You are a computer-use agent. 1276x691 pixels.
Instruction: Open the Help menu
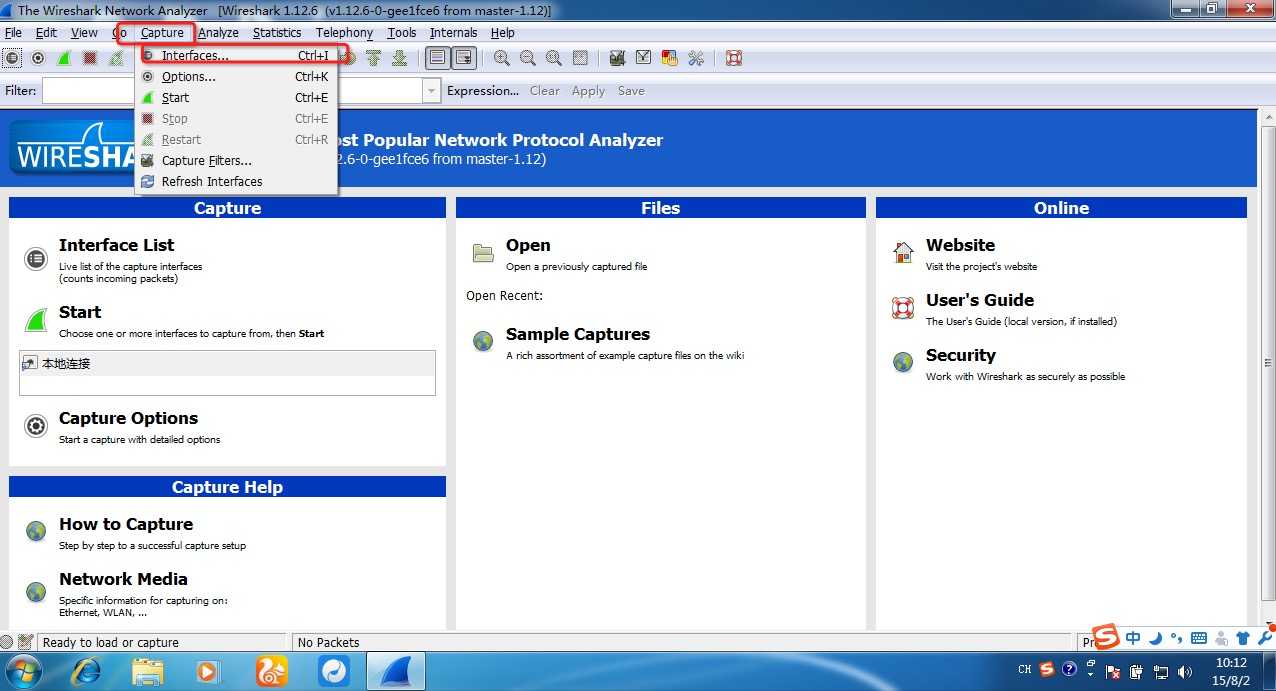click(502, 33)
